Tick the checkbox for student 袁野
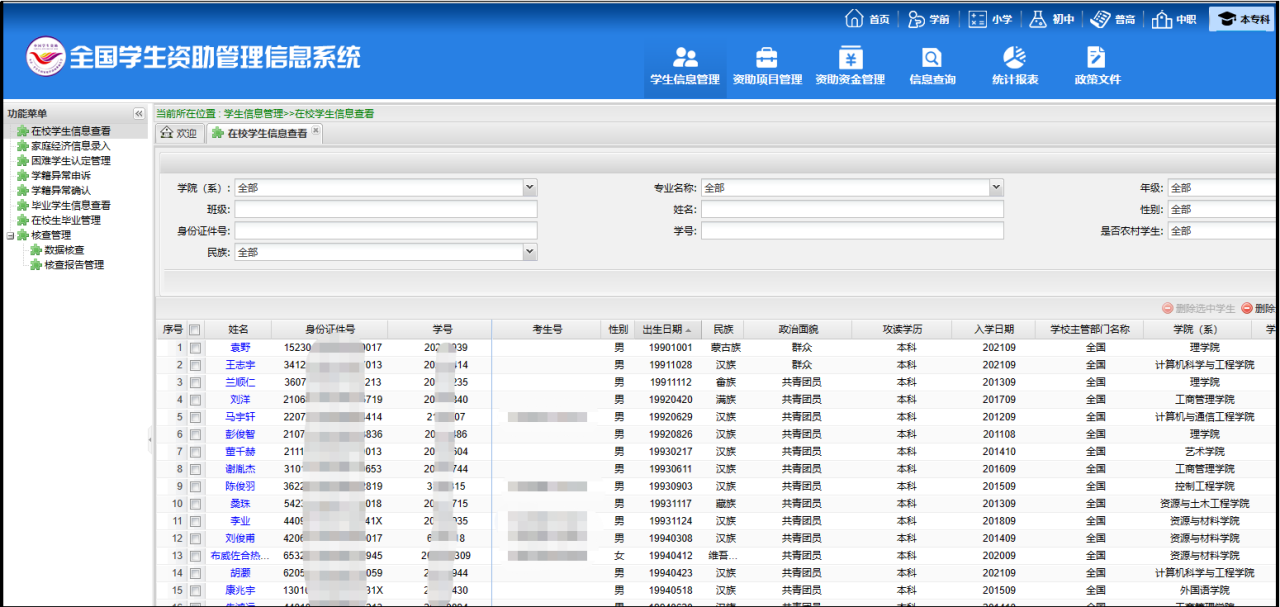 (195, 348)
